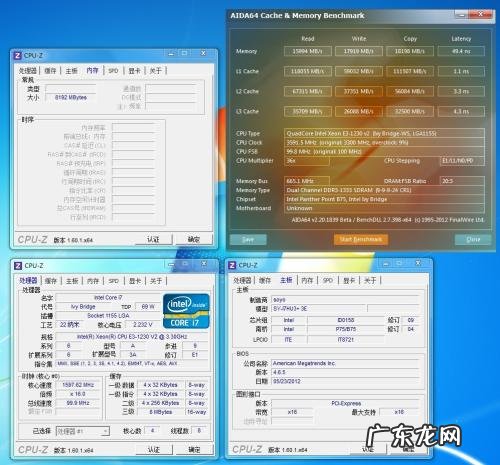Screen dimensions: 500x465
Task: Select 处理器 tab in processor CPU-Z window
Action: 28,281
